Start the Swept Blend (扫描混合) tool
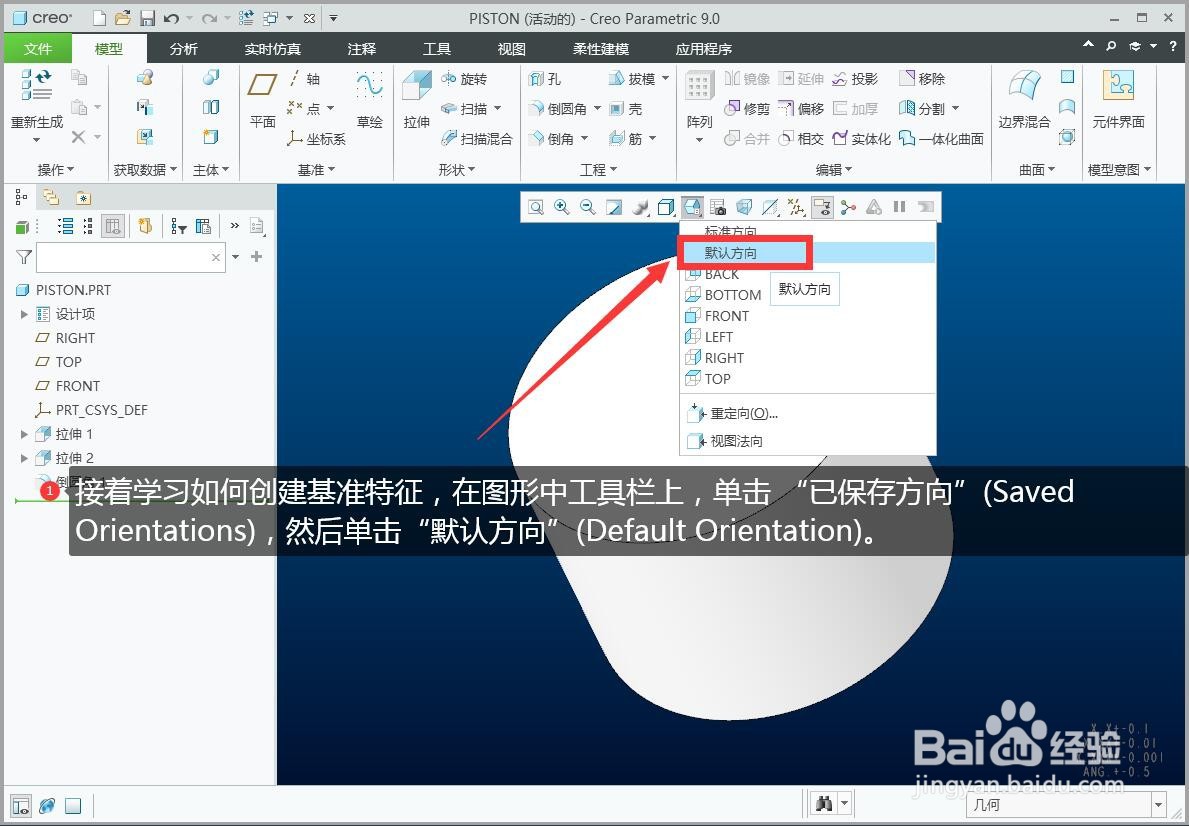Viewport: 1189px width, 826px height. (x=477, y=139)
